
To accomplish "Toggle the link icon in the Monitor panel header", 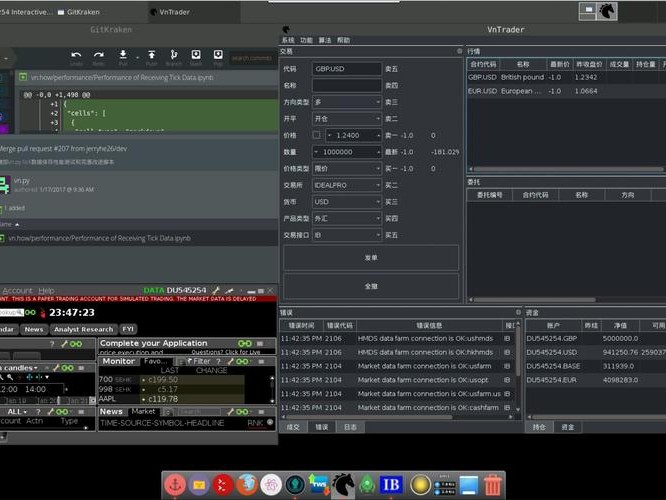I will pos(243,362).
